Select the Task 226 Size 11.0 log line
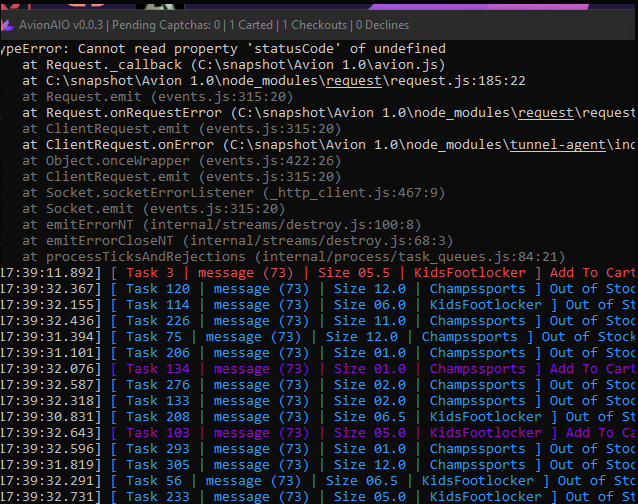The width and height of the screenshot is (638, 504). pyautogui.click(x=319, y=321)
